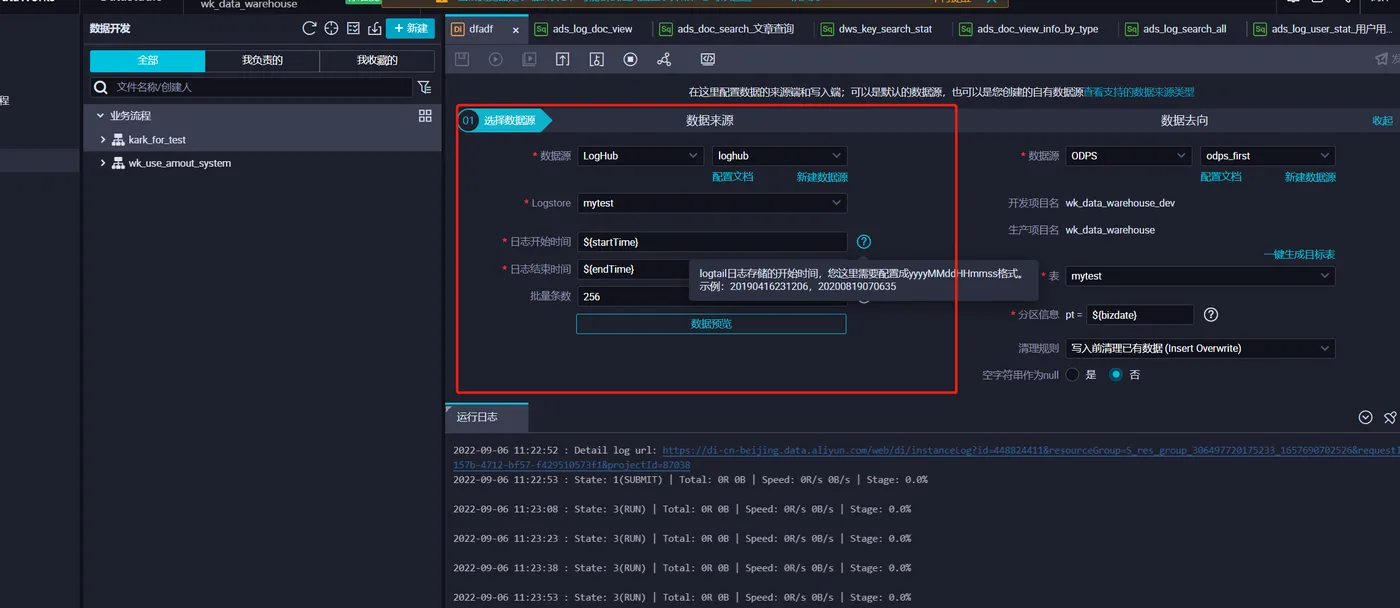
Task: Click the Sq icon of ads_log_doc_view tab
Action: coord(541,29)
